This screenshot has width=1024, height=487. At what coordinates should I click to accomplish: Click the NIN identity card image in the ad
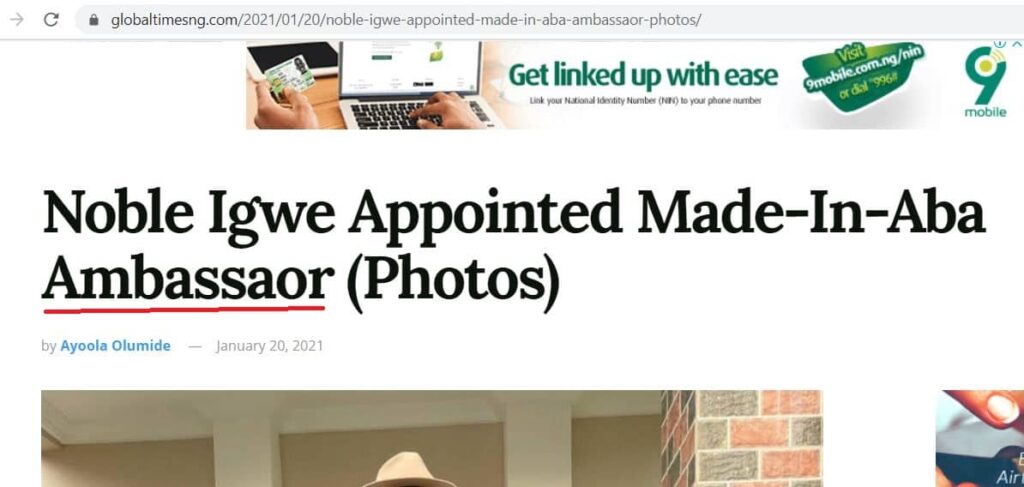pyautogui.click(x=289, y=75)
